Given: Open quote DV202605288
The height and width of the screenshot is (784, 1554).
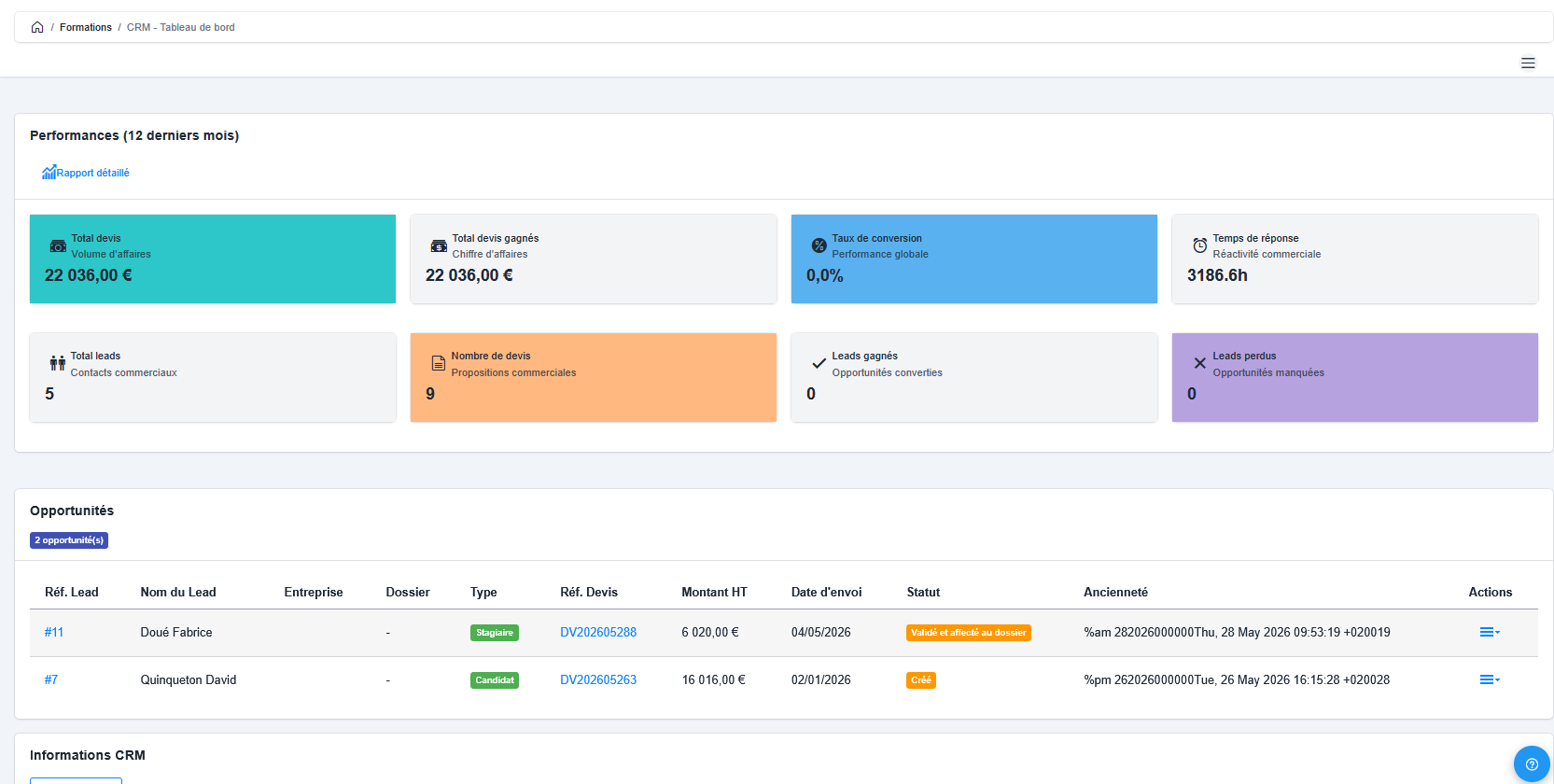Looking at the screenshot, I should click(x=598, y=632).
